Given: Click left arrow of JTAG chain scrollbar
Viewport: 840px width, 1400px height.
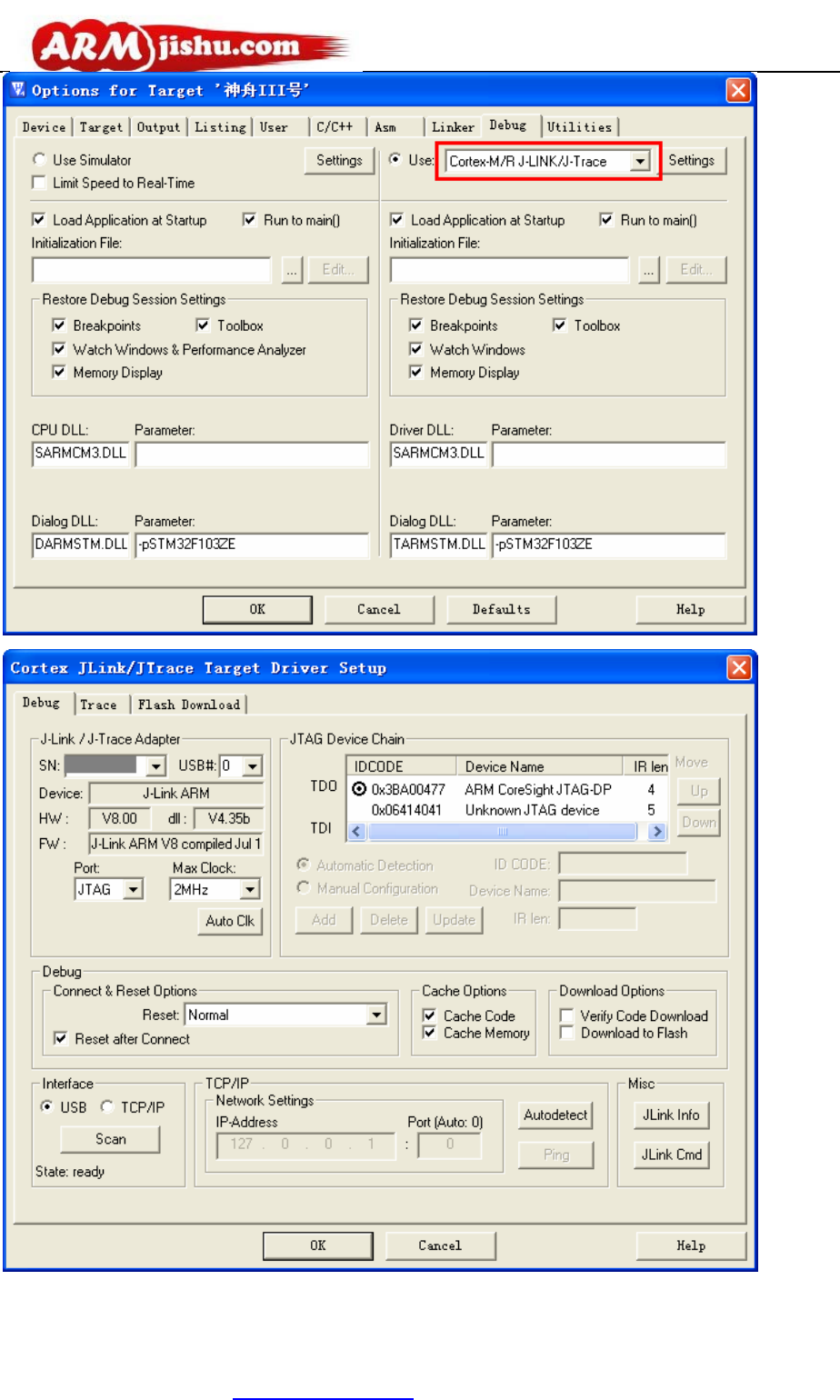Looking at the screenshot, I should coord(356,831).
